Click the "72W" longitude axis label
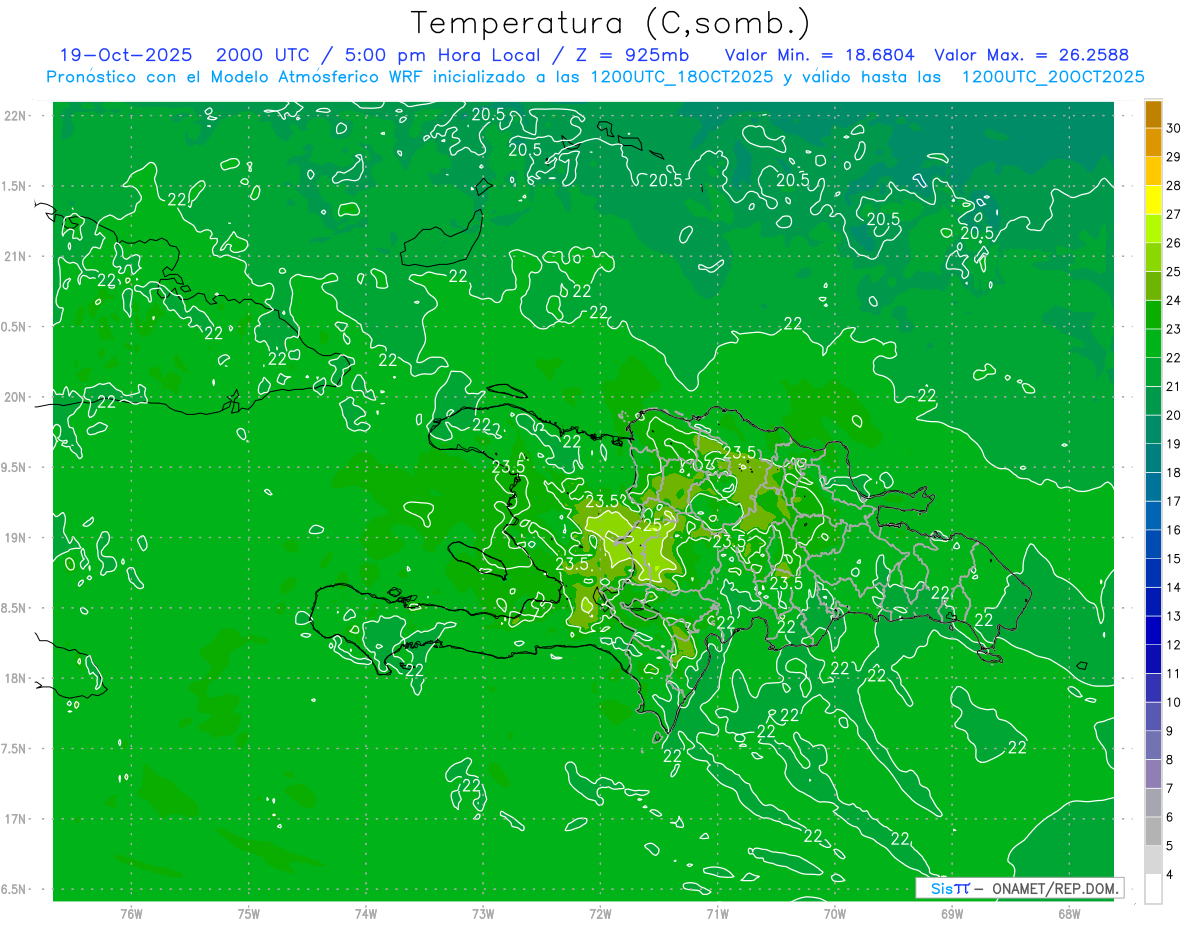 [600, 913]
